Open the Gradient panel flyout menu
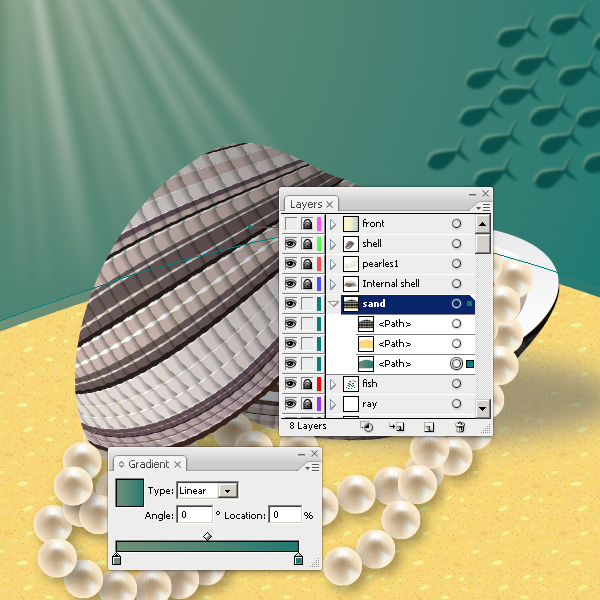Image resolution: width=600 pixels, height=600 pixels. pyautogui.click(x=312, y=468)
